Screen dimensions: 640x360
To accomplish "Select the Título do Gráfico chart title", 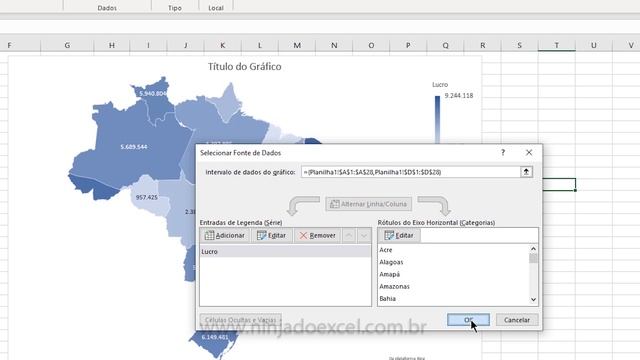I will coord(244,67).
